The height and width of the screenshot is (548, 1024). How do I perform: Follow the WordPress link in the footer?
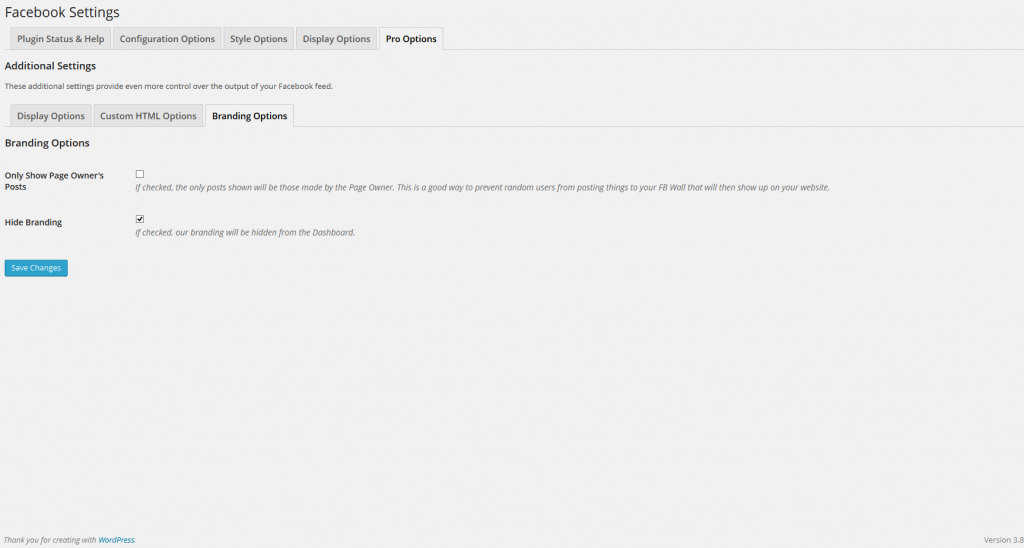click(x=116, y=540)
